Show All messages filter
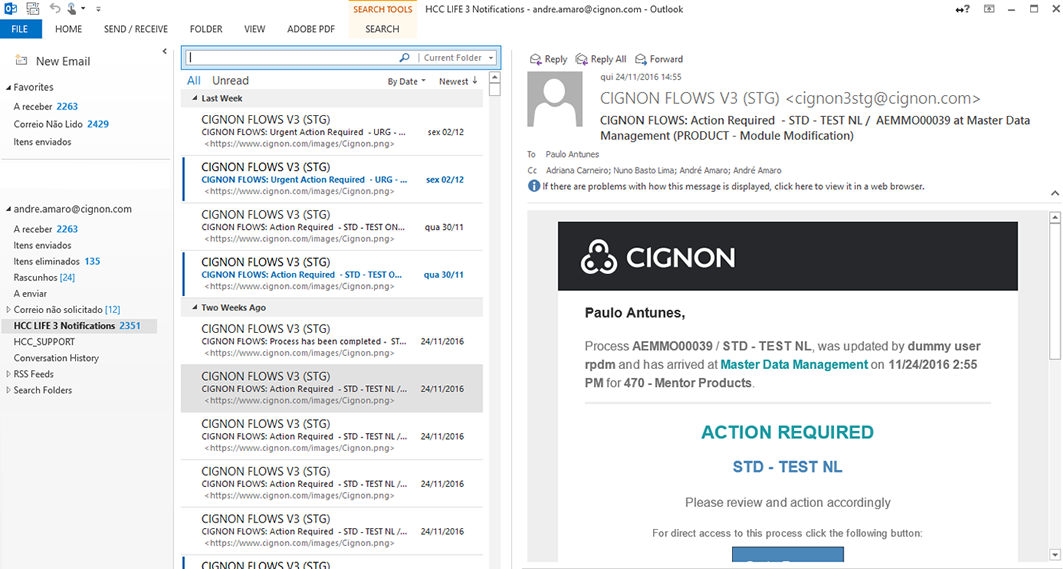 (x=194, y=81)
